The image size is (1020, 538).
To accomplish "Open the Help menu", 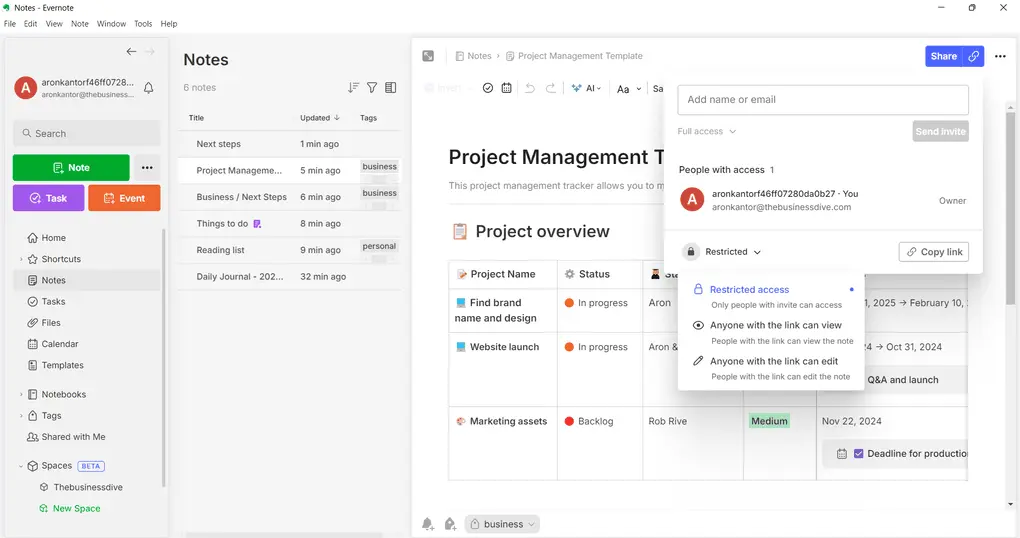I will coord(168,23).
